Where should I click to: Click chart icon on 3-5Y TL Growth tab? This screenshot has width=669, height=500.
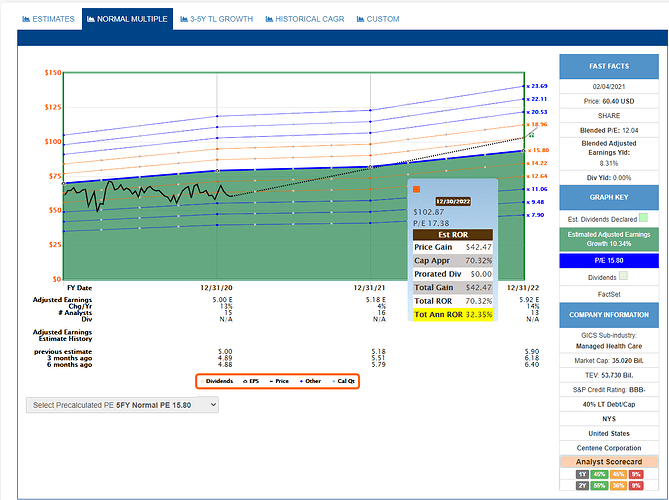(x=184, y=19)
